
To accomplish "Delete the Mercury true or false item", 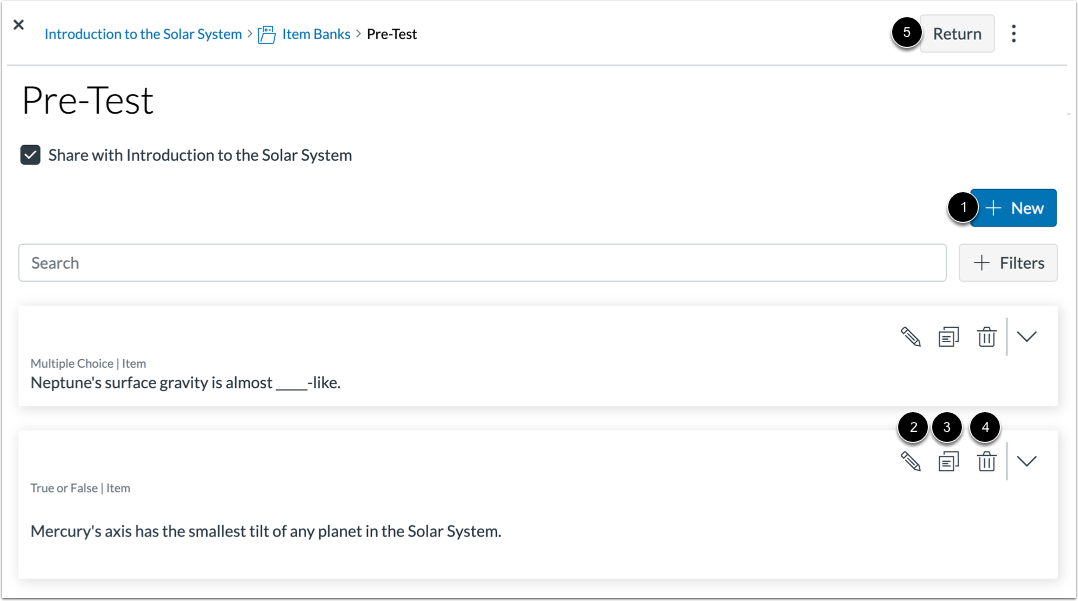I will pyautogui.click(x=987, y=461).
